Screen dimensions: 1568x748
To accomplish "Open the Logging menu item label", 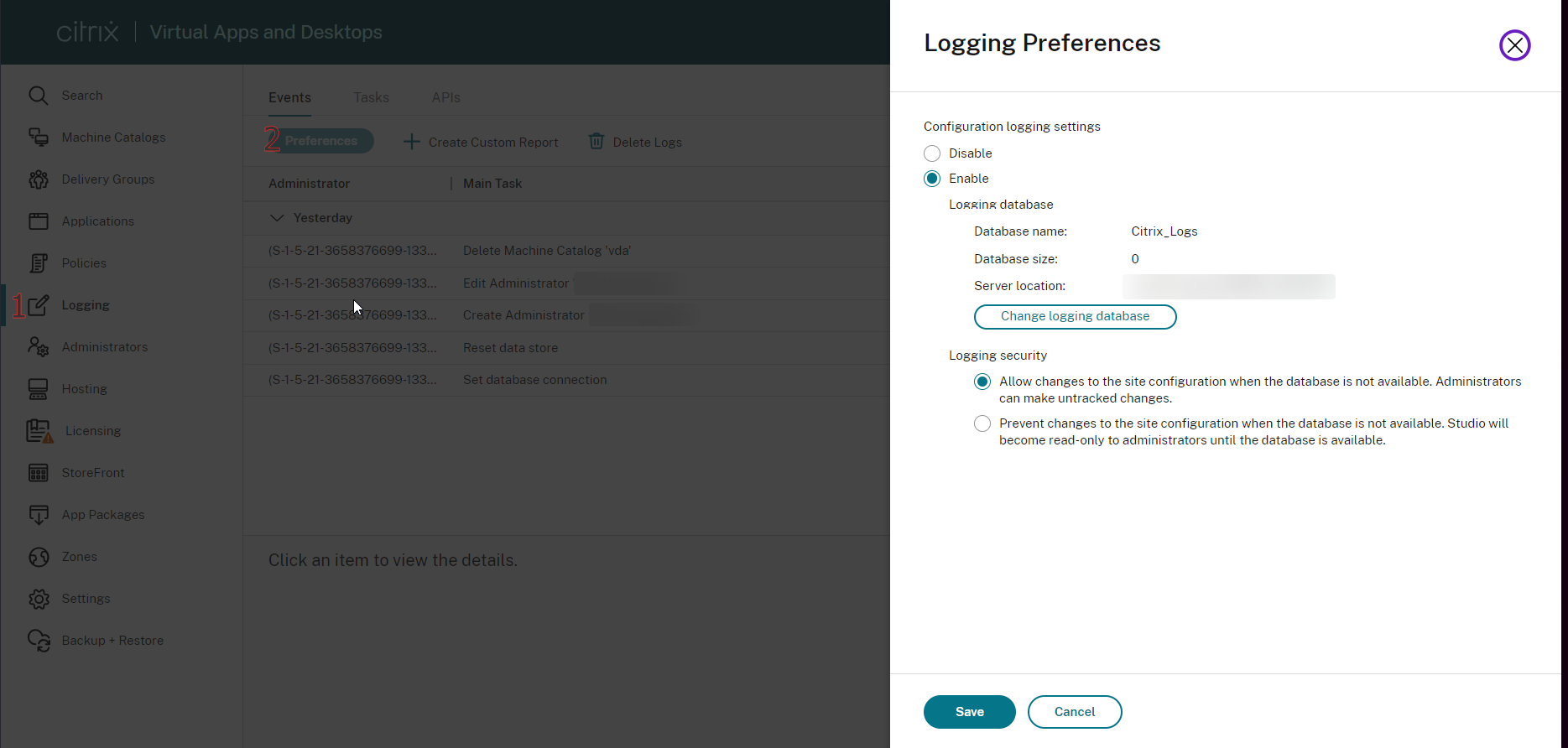I will (86, 305).
